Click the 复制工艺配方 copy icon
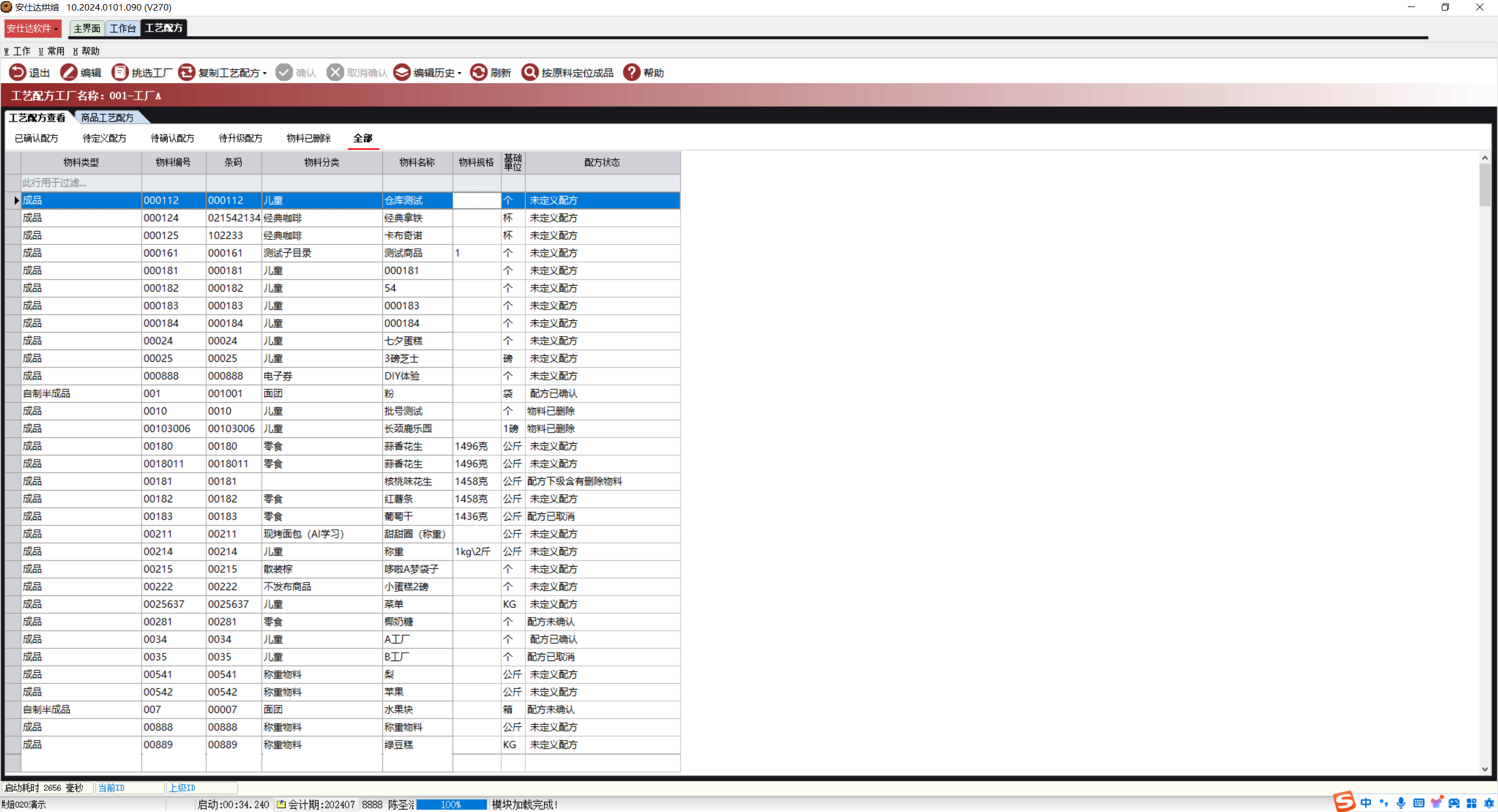Image resolution: width=1498 pixels, height=812 pixels. click(x=186, y=73)
